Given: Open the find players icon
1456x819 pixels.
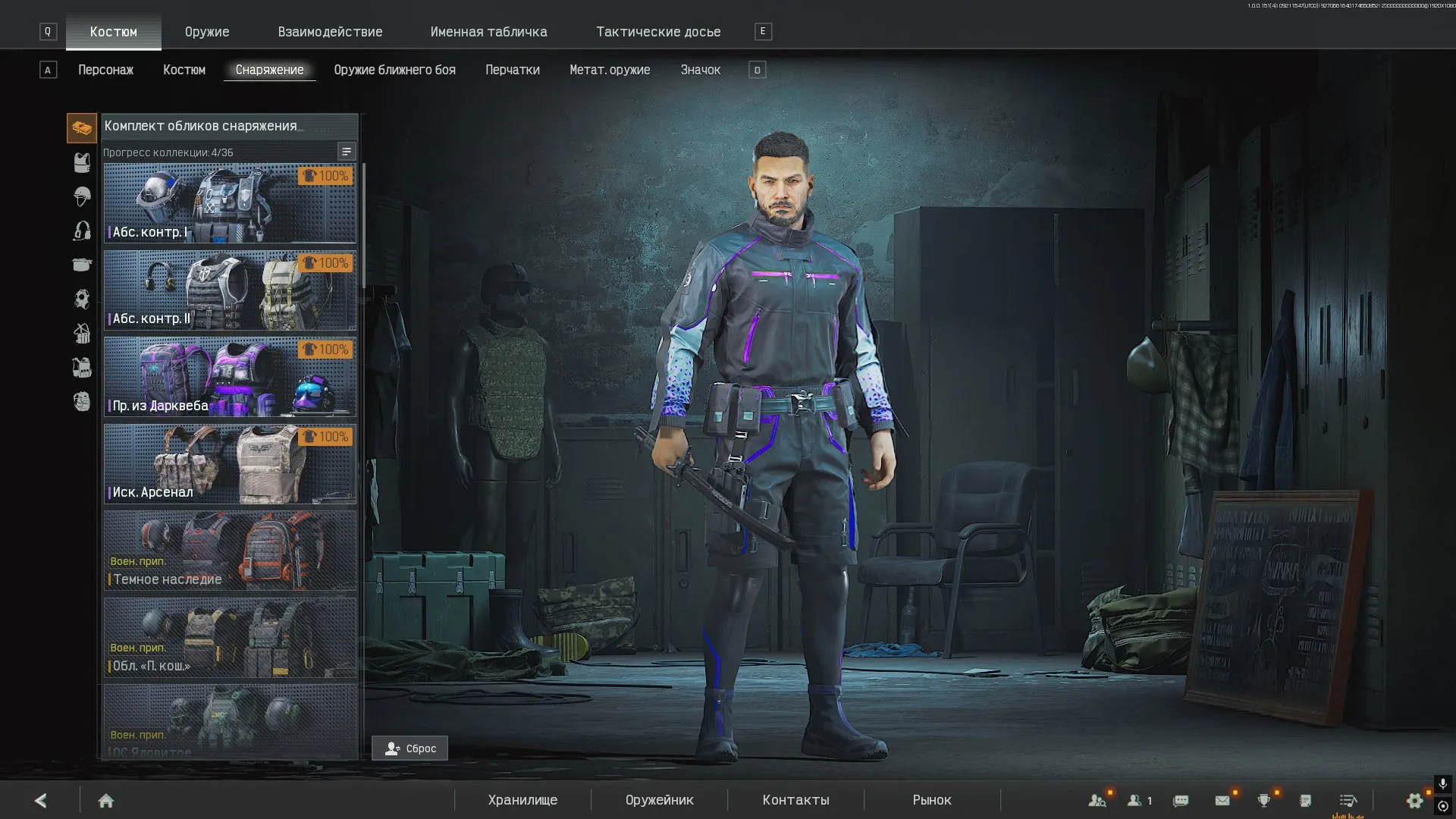Looking at the screenshot, I should tap(1097, 800).
